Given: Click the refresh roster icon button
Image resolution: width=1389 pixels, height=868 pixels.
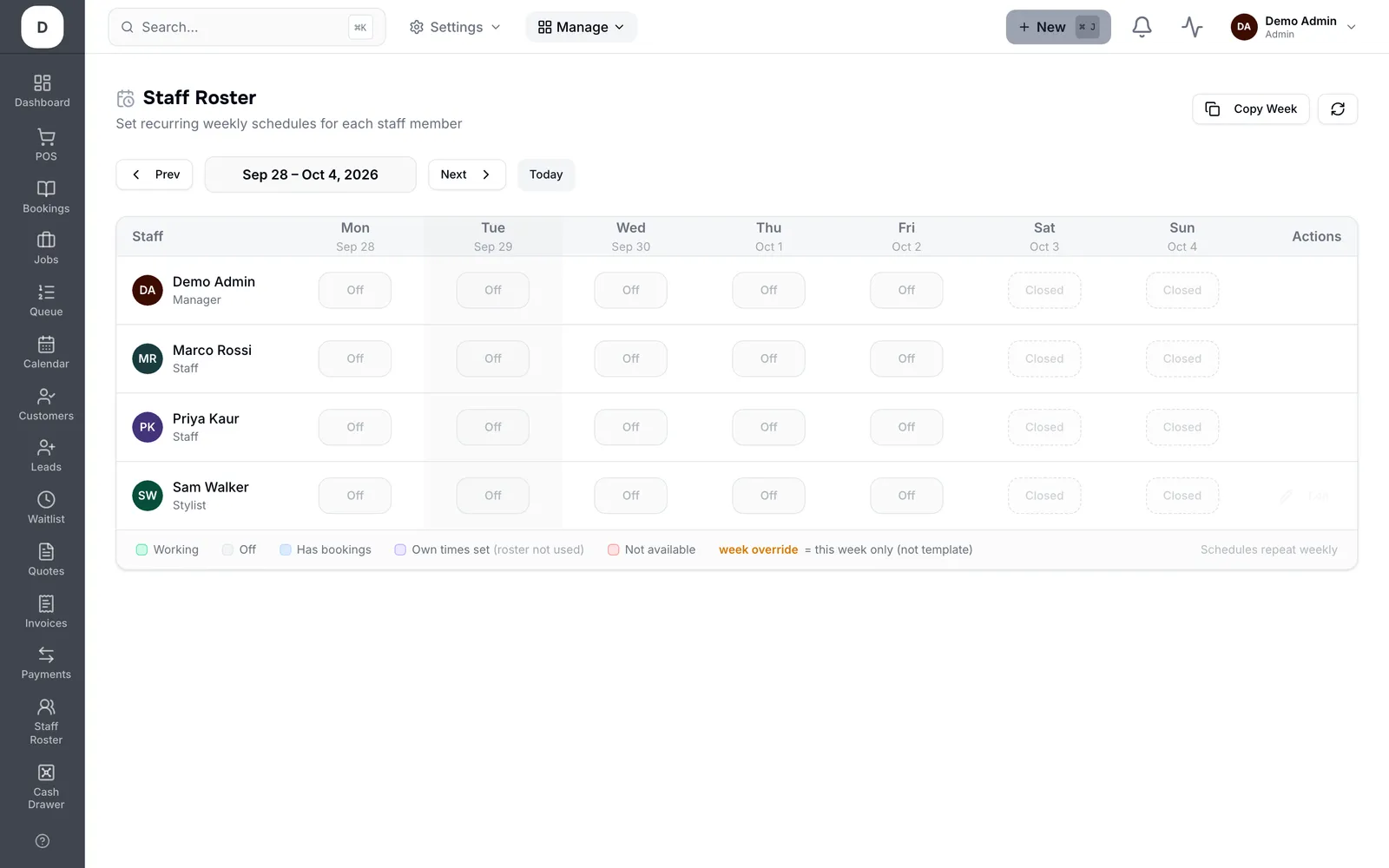Looking at the screenshot, I should pyautogui.click(x=1337, y=108).
